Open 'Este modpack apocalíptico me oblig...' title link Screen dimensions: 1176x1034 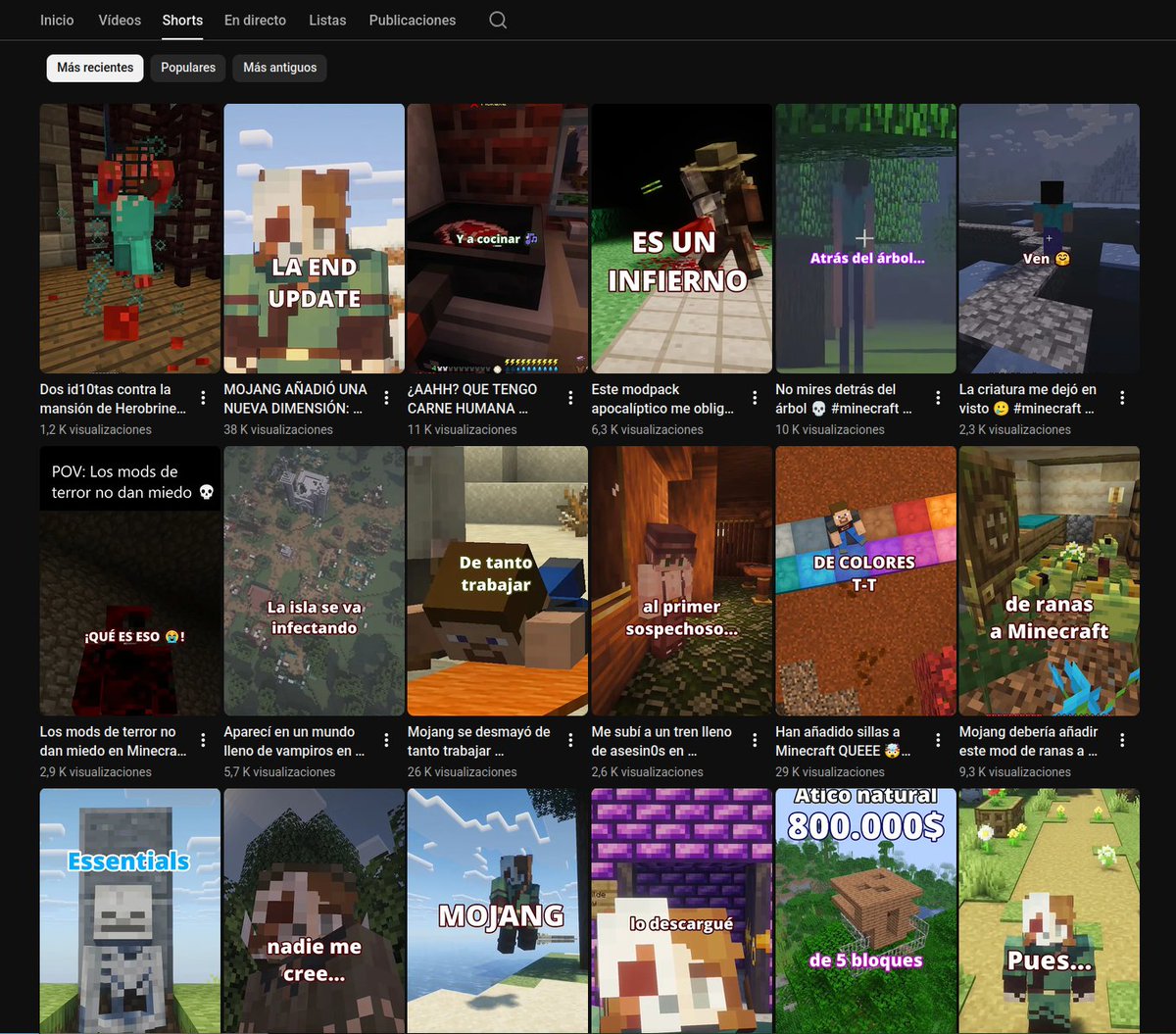click(x=662, y=399)
